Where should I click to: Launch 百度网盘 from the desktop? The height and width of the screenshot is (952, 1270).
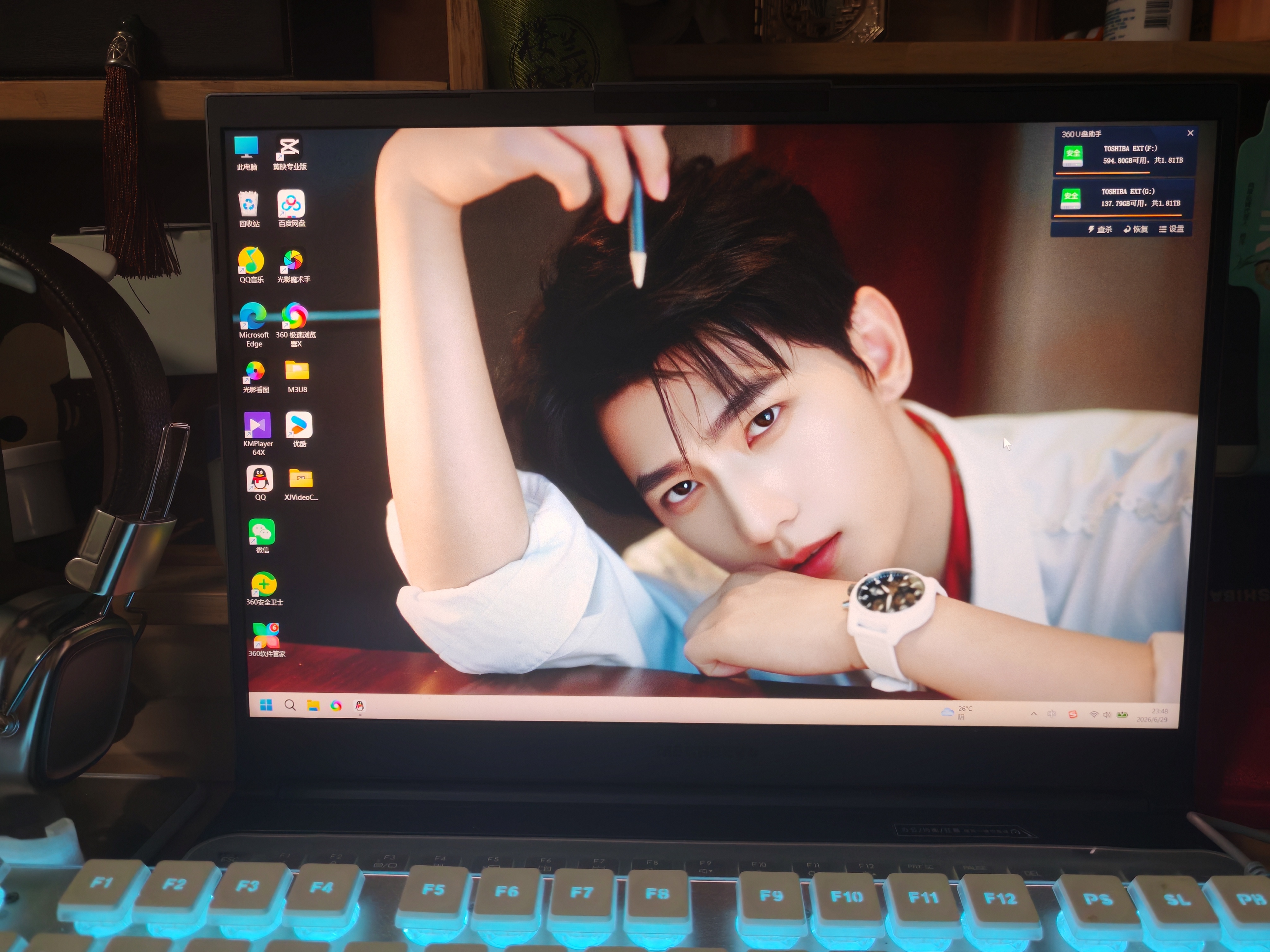click(x=292, y=209)
